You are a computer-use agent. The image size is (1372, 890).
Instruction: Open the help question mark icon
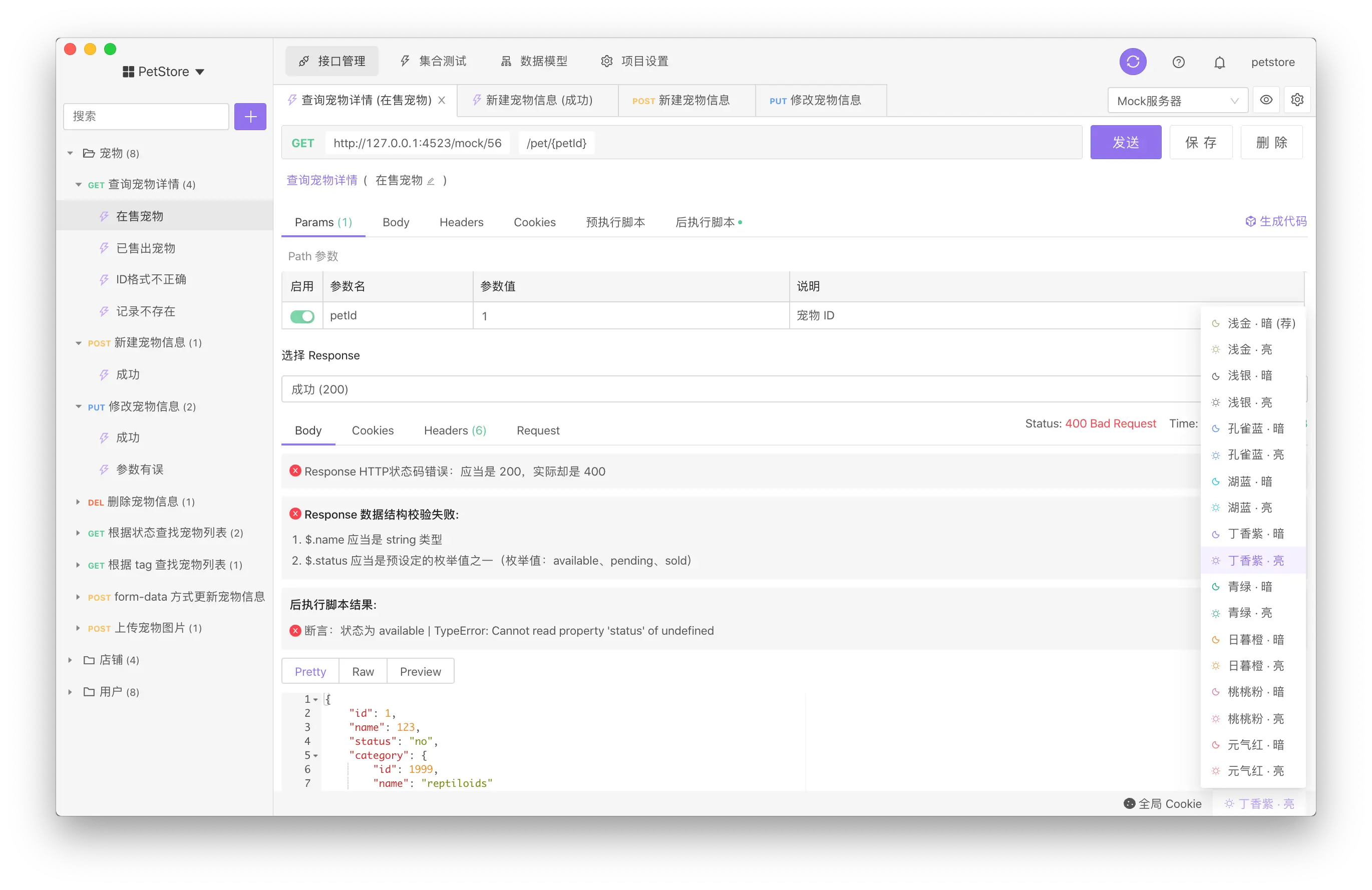coord(1178,62)
